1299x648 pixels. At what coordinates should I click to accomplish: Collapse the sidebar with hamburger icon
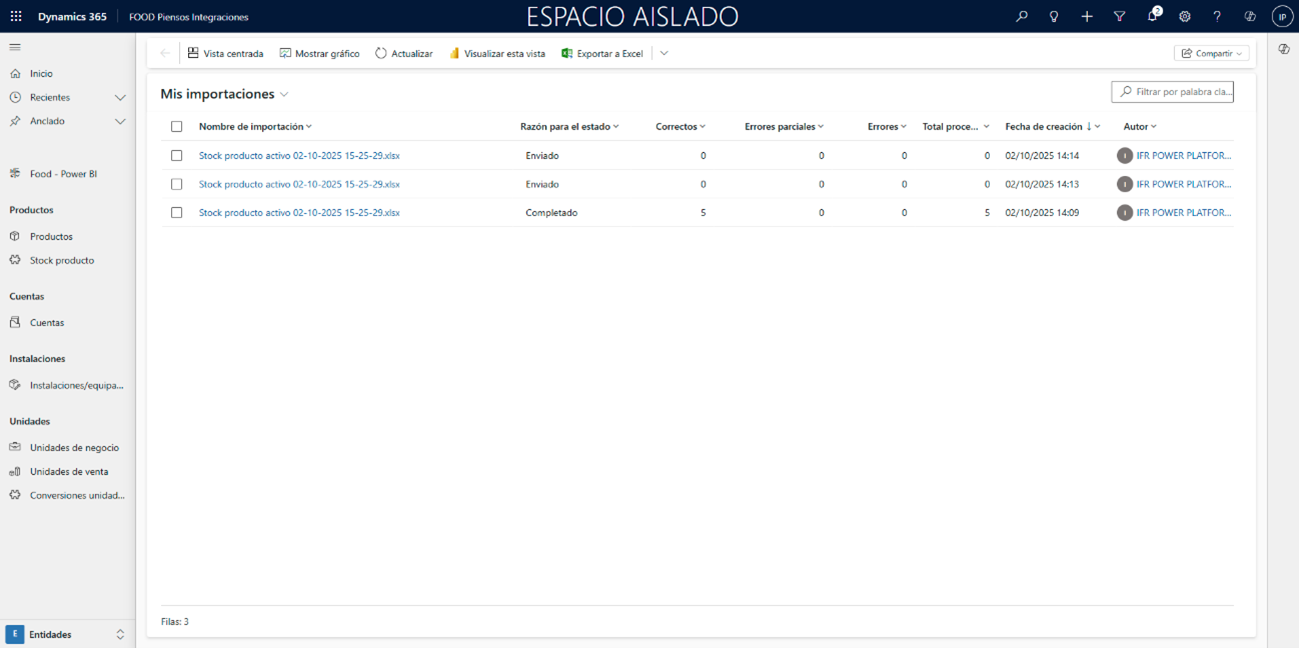tap(15, 47)
